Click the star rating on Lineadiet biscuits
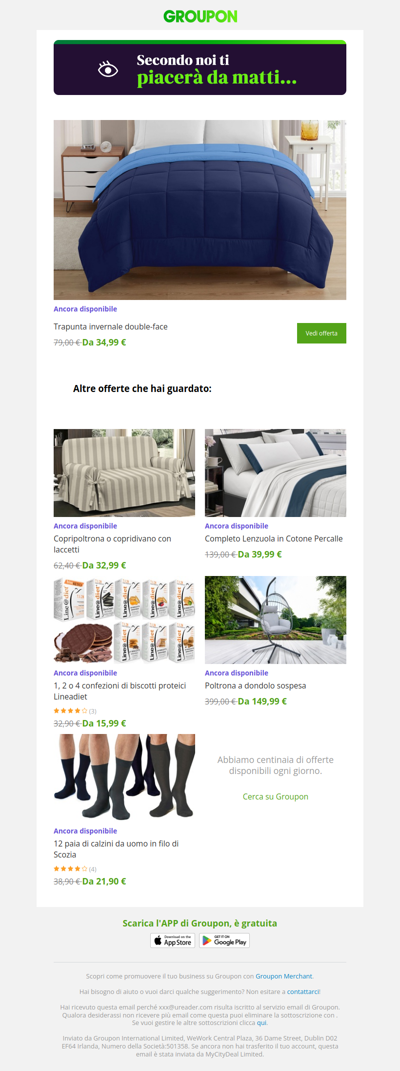The height and width of the screenshot is (1071, 400). [x=70, y=711]
